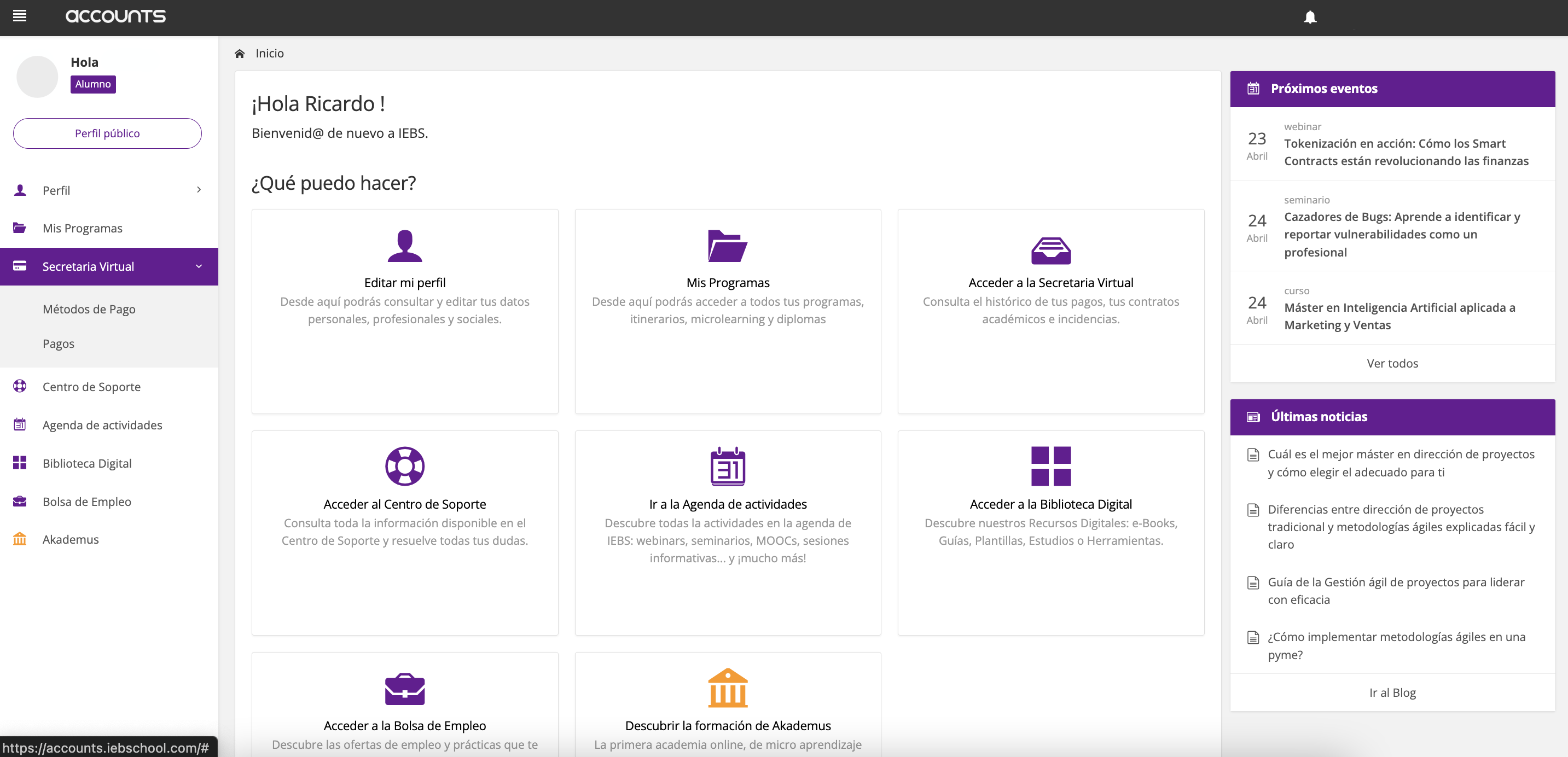
Task: Expand the Perfil menu chevron
Action: (199, 190)
